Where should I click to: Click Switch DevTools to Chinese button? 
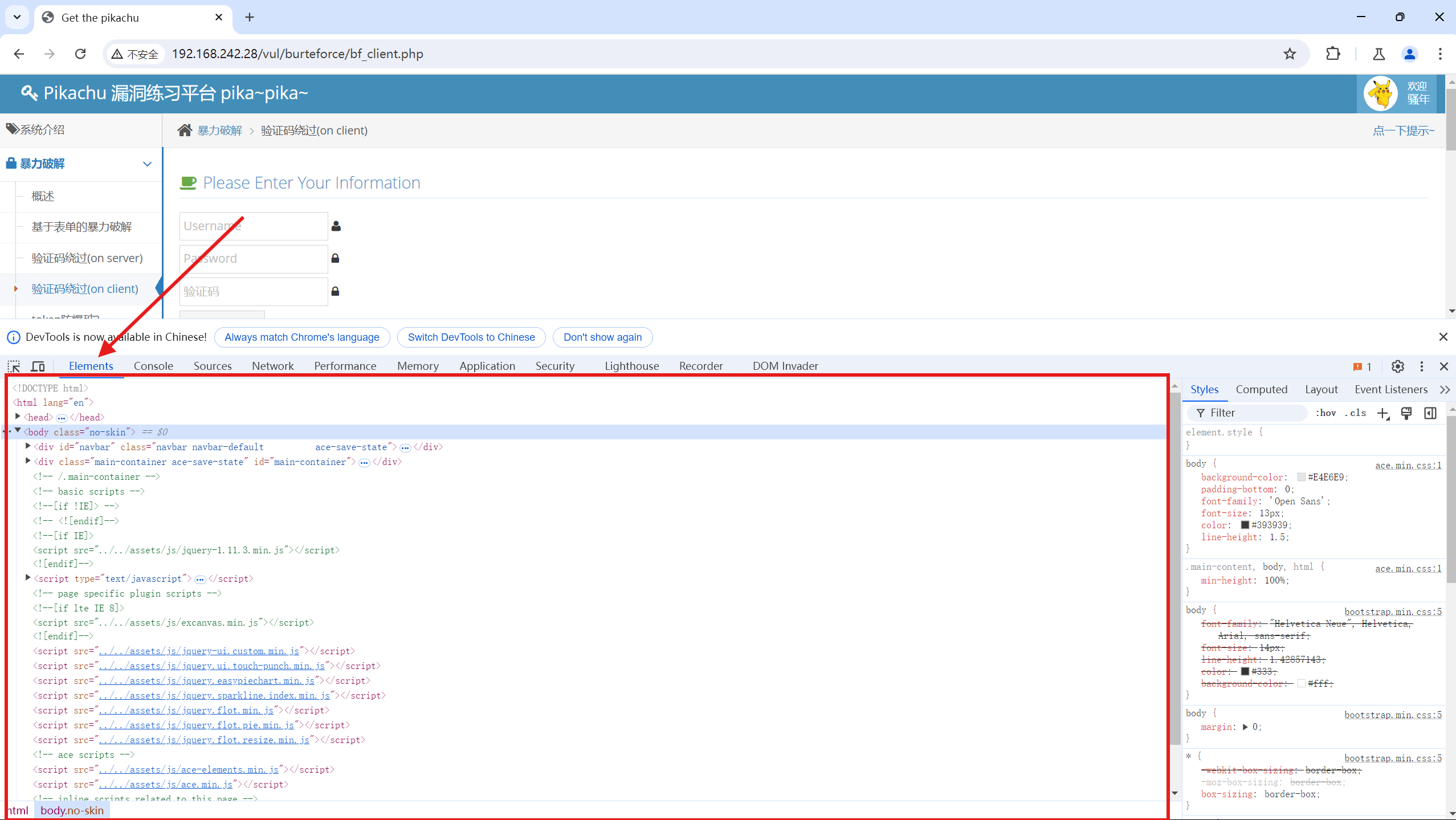click(471, 337)
